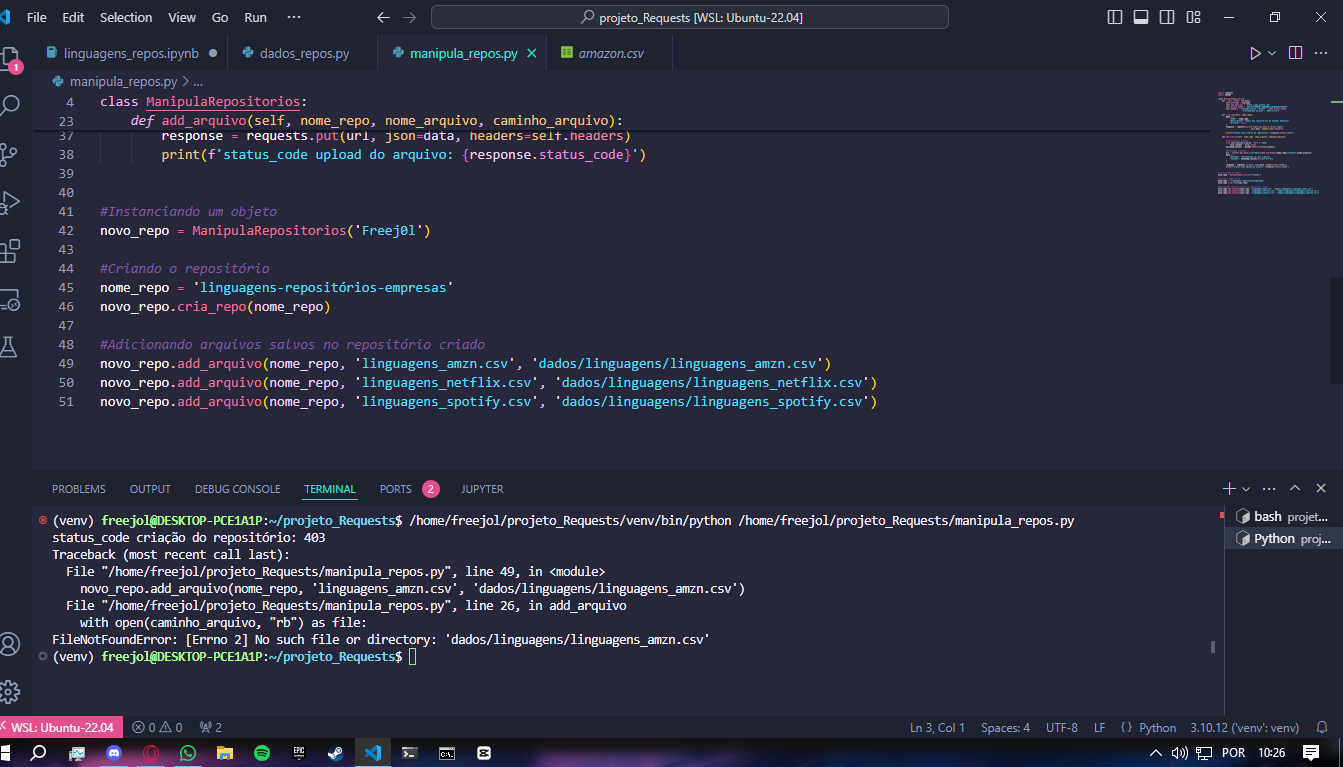
Task: Open the errors and warnings counter
Action: 158,727
